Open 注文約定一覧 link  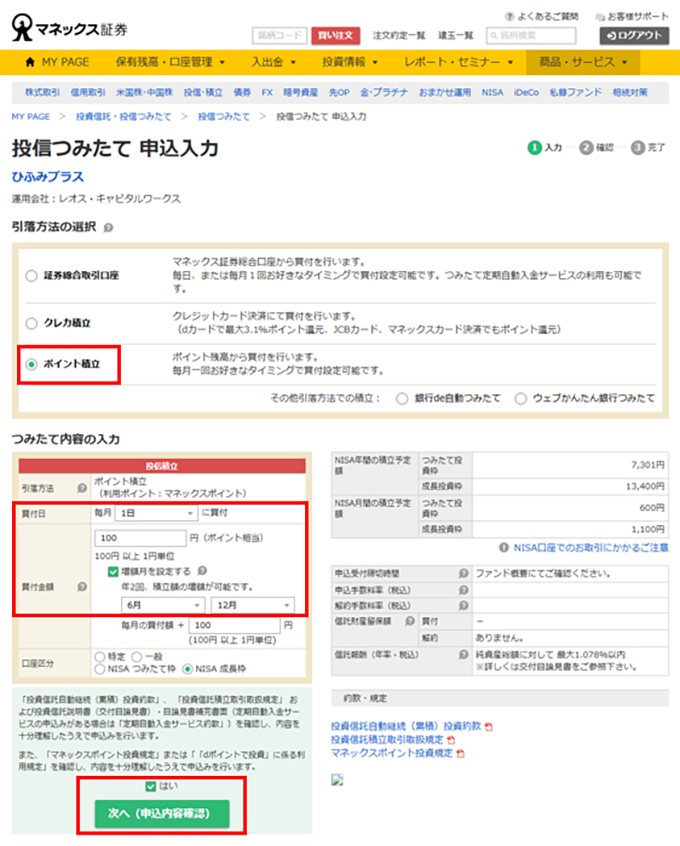tap(399, 36)
